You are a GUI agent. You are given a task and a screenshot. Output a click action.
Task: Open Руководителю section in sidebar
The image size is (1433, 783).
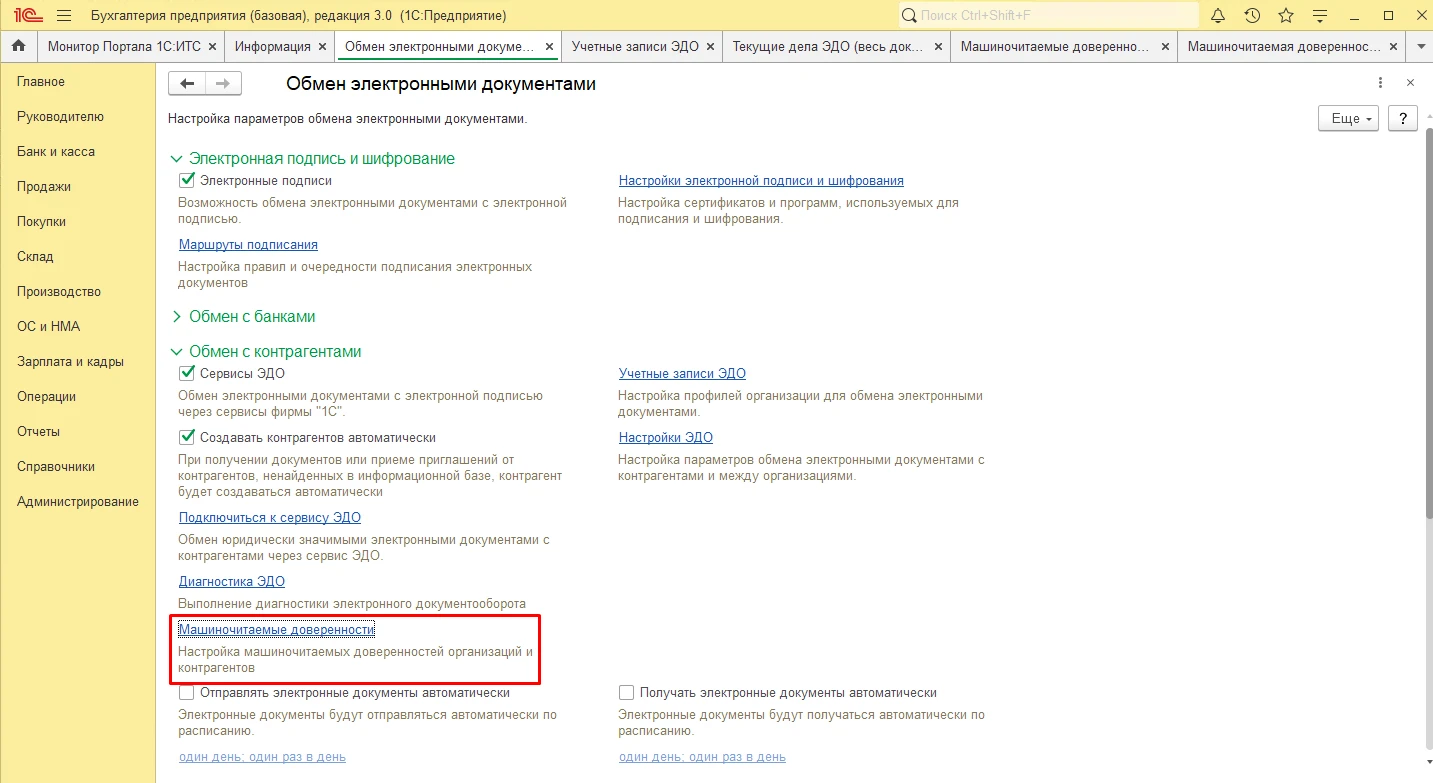pyautogui.click(x=60, y=117)
